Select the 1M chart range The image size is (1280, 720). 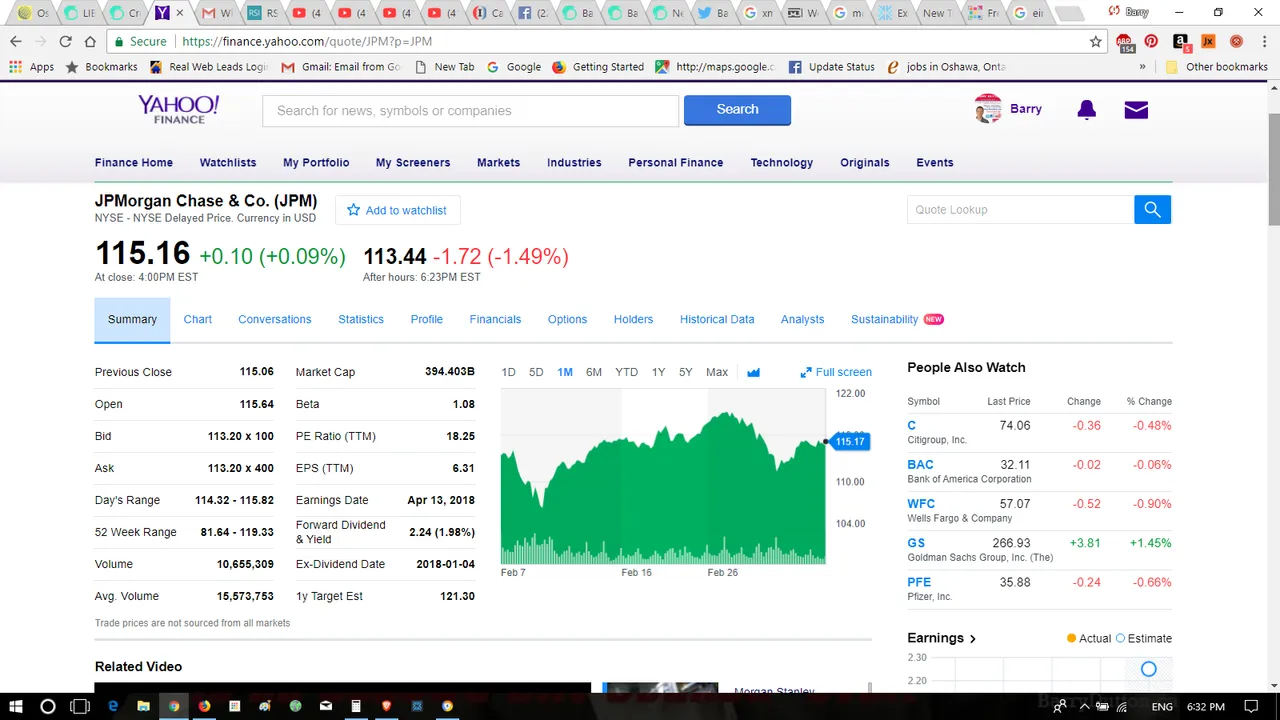click(x=565, y=372)
